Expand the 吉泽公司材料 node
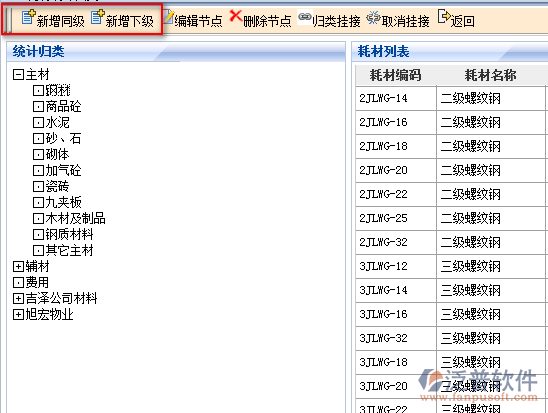The height and width of the screenshot is (413, 548). pos(18,299)
